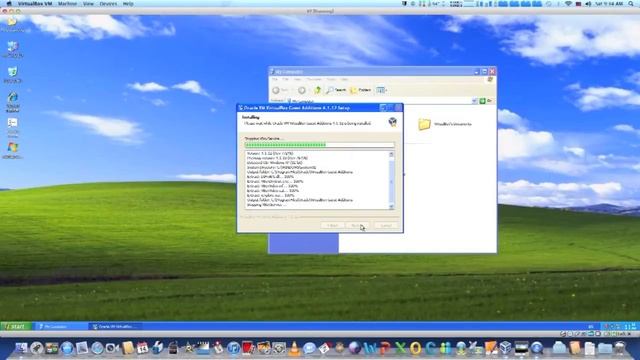The image size is (640, 360).
Task: Click the Wi-Fi status icon
Action: click(568, 4)
